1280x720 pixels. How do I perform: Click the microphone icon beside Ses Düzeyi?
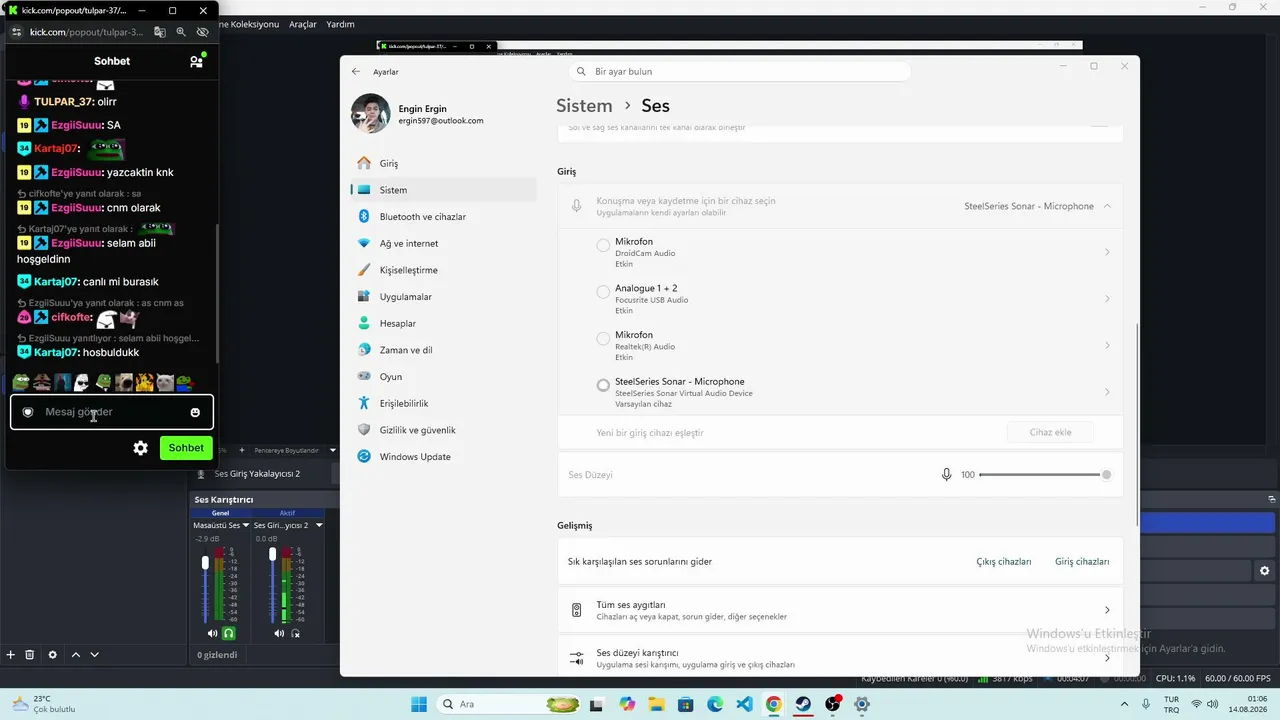pyautogui.click(x=946, y=475)
